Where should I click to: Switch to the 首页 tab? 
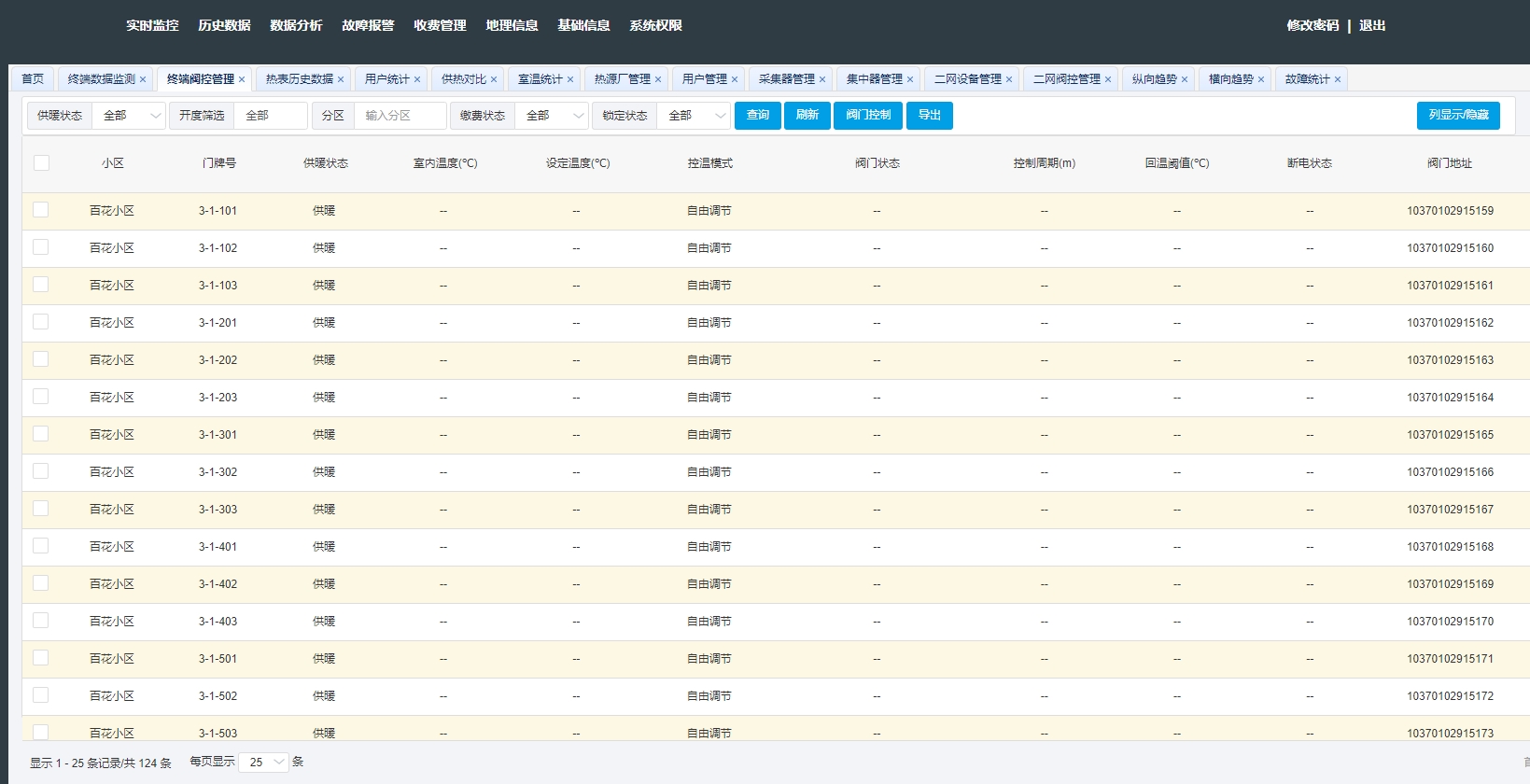pos(33,79)
